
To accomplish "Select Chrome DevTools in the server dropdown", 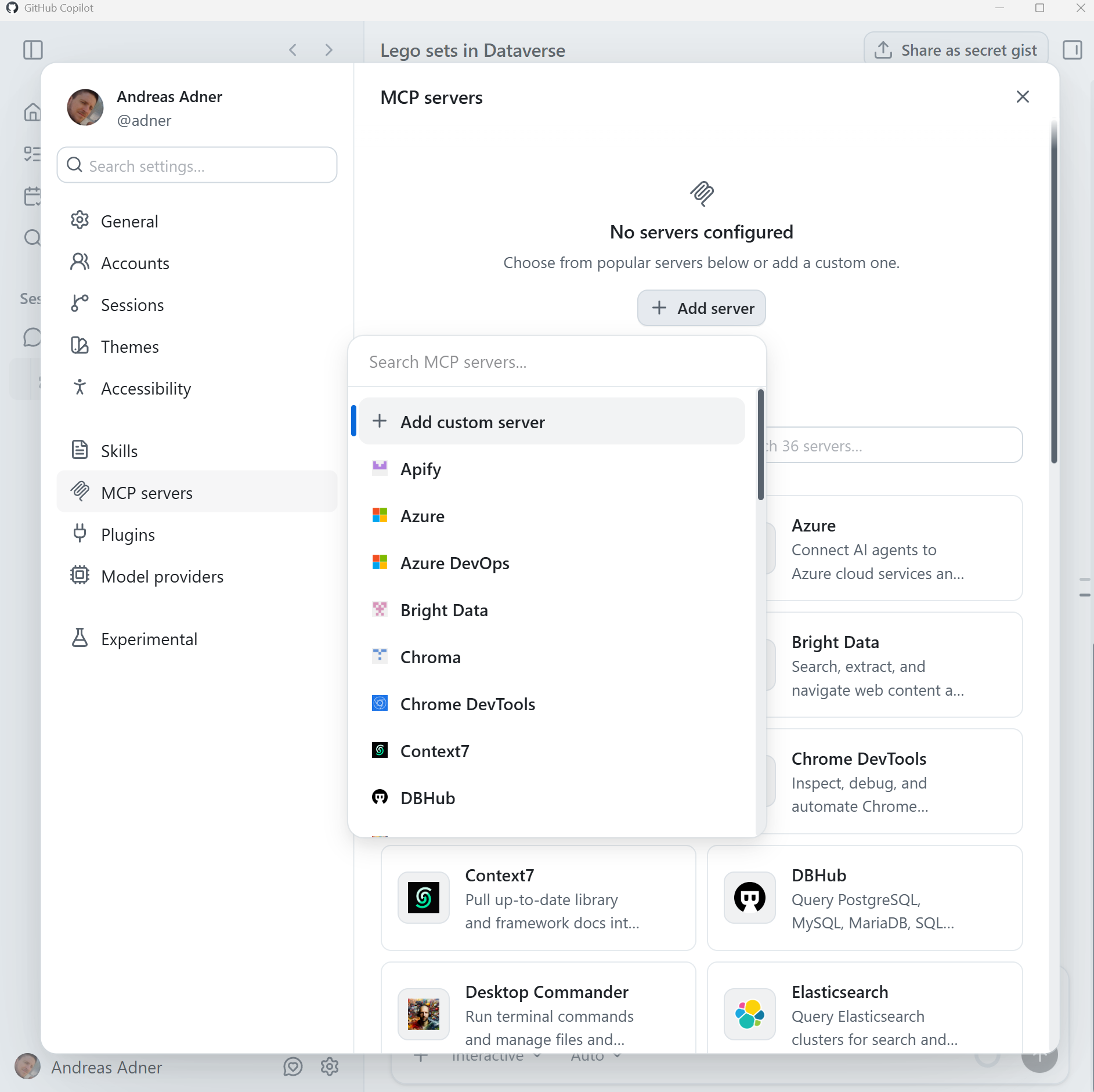I will click(x=551, y=704).
